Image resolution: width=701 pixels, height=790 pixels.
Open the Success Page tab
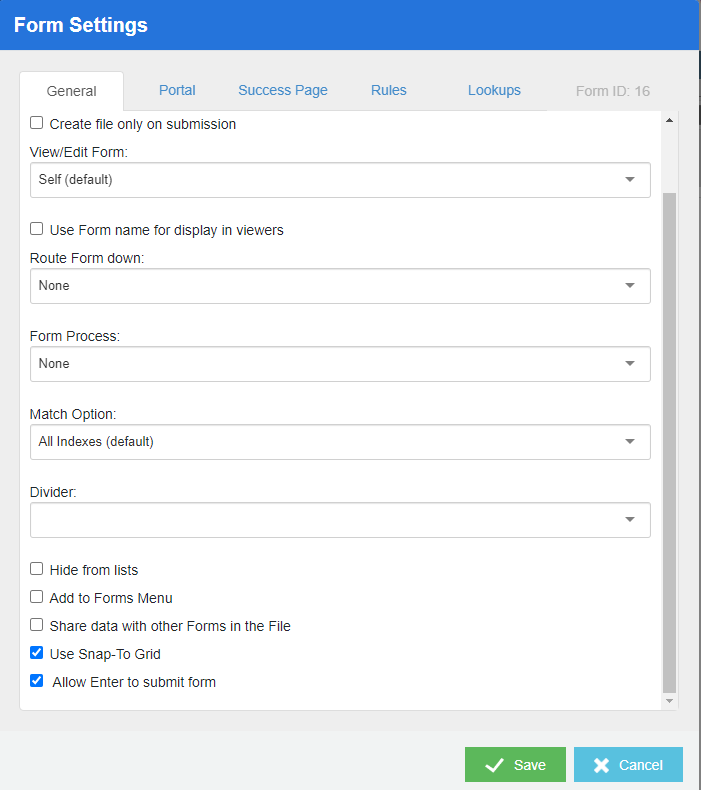click(283, 90)
